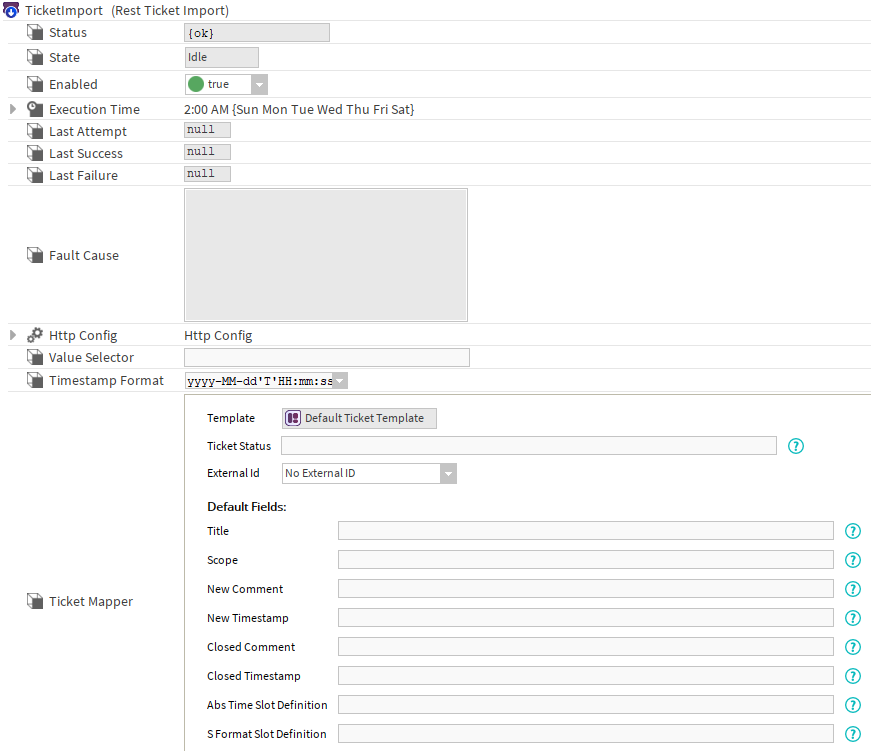Open the Timestamp Format dropdown
Image resolution: width=871 pixels, height=751 pixels.
(340, 381)
